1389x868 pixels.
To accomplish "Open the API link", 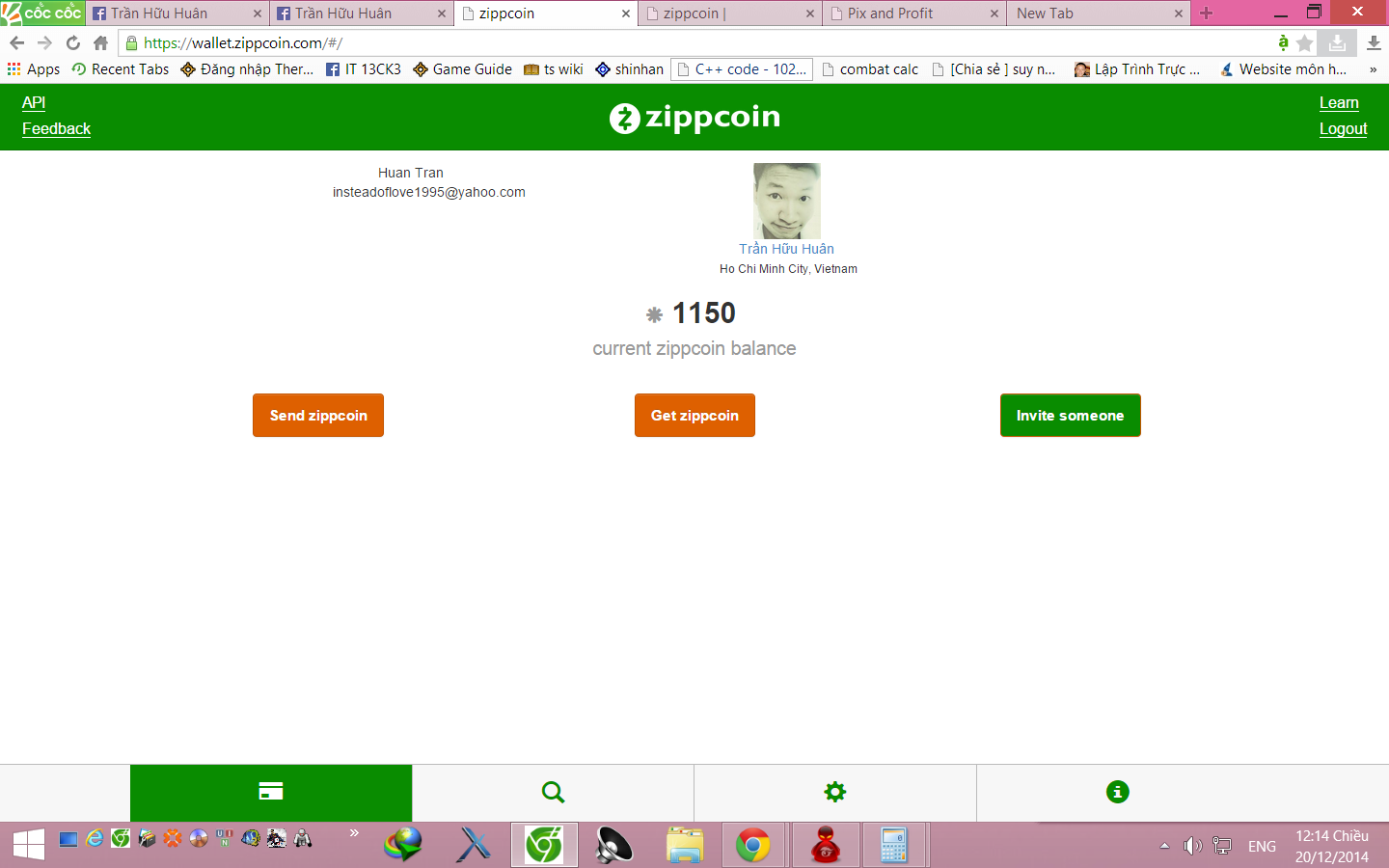I will [34, 102].
